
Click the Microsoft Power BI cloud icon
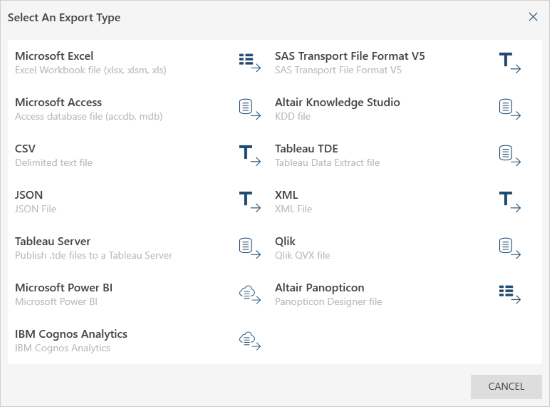click(250, 294)
